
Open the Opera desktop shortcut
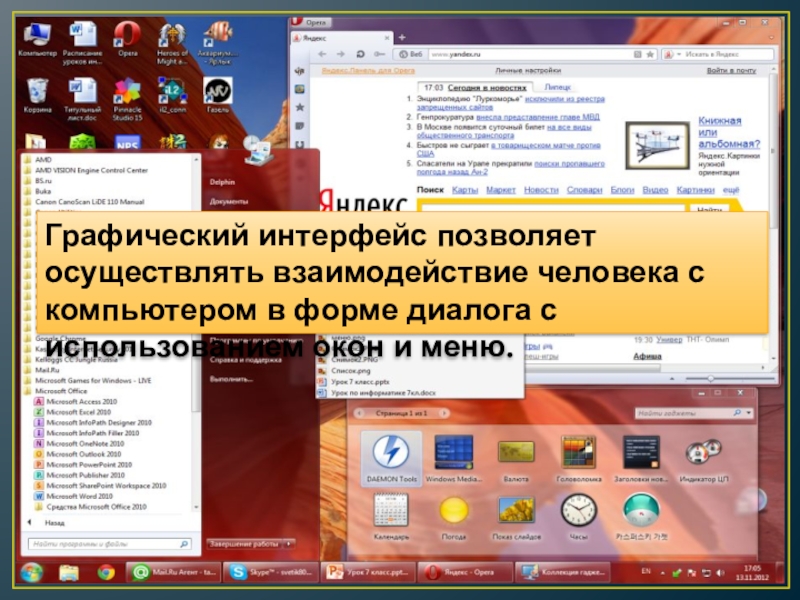[125, 41]
